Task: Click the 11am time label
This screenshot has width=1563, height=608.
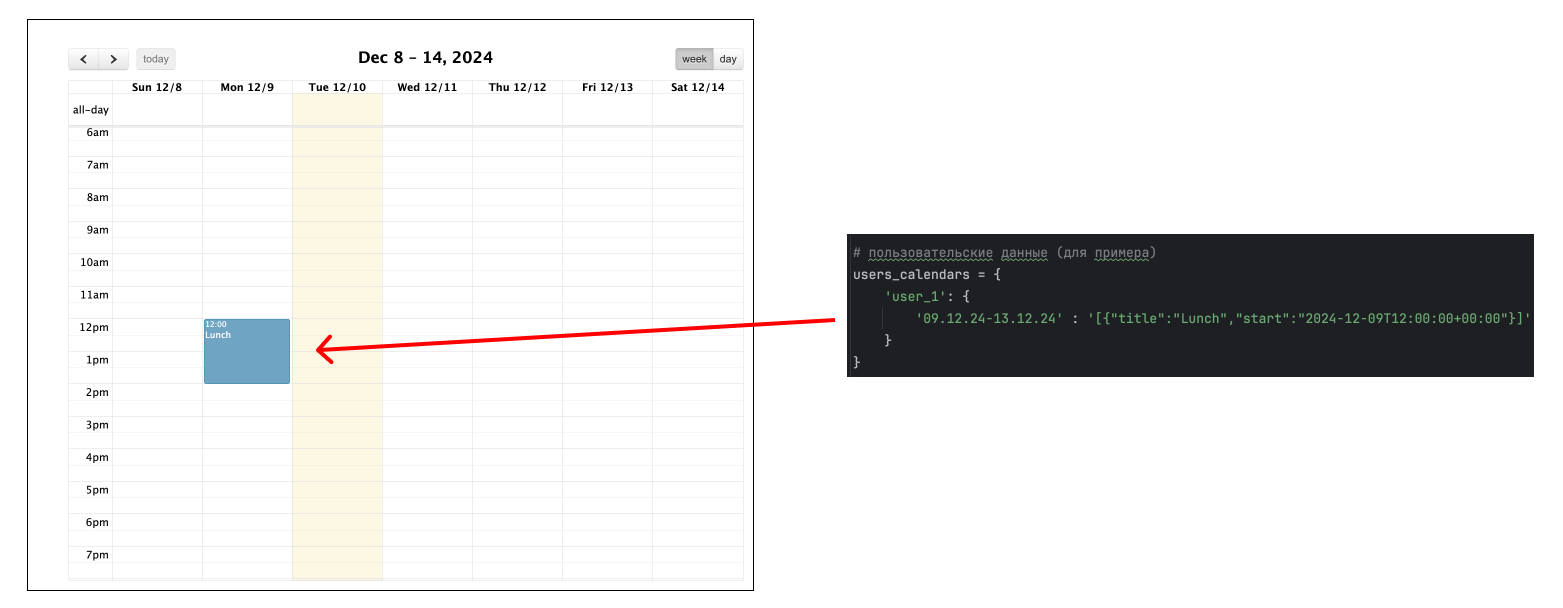Action: point(94,295)
